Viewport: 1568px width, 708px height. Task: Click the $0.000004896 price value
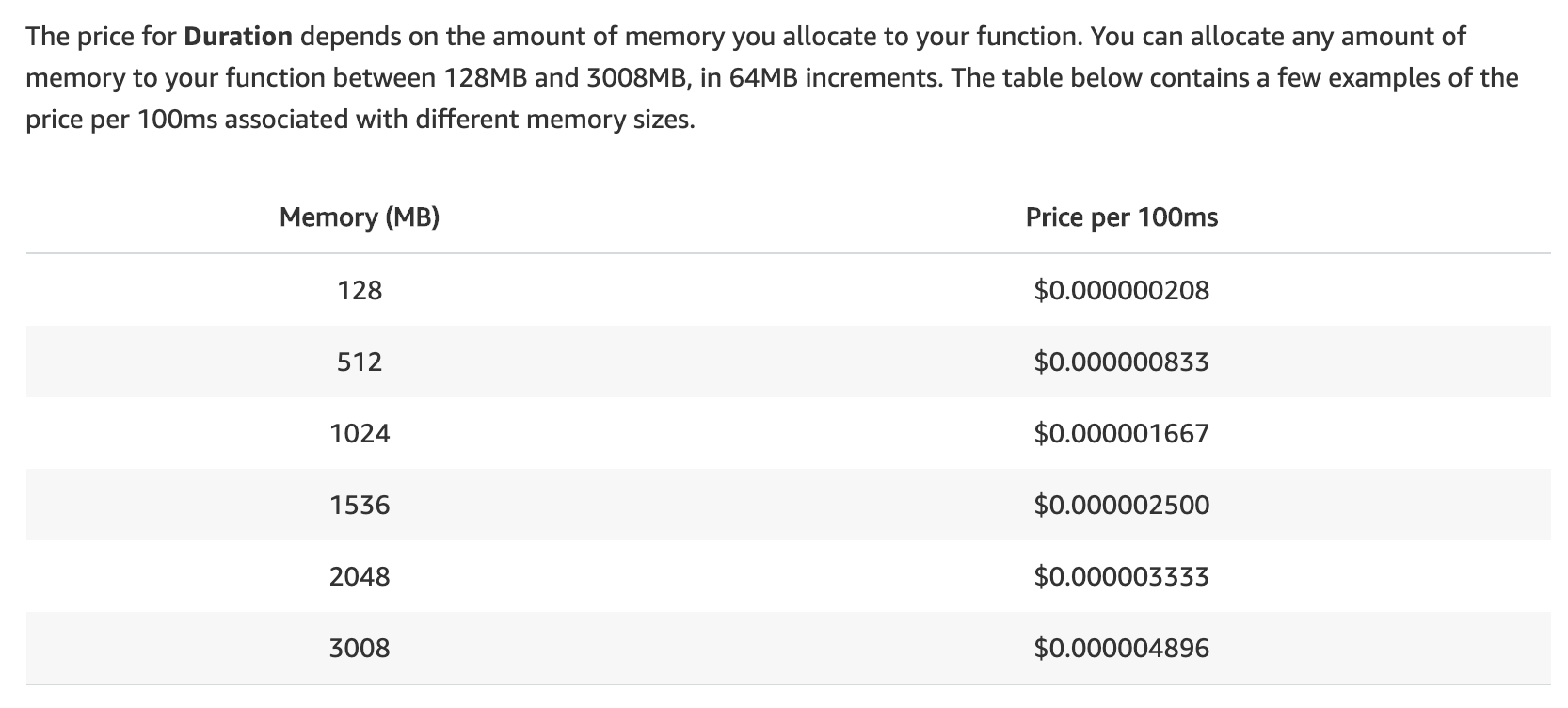(1121, 648)
